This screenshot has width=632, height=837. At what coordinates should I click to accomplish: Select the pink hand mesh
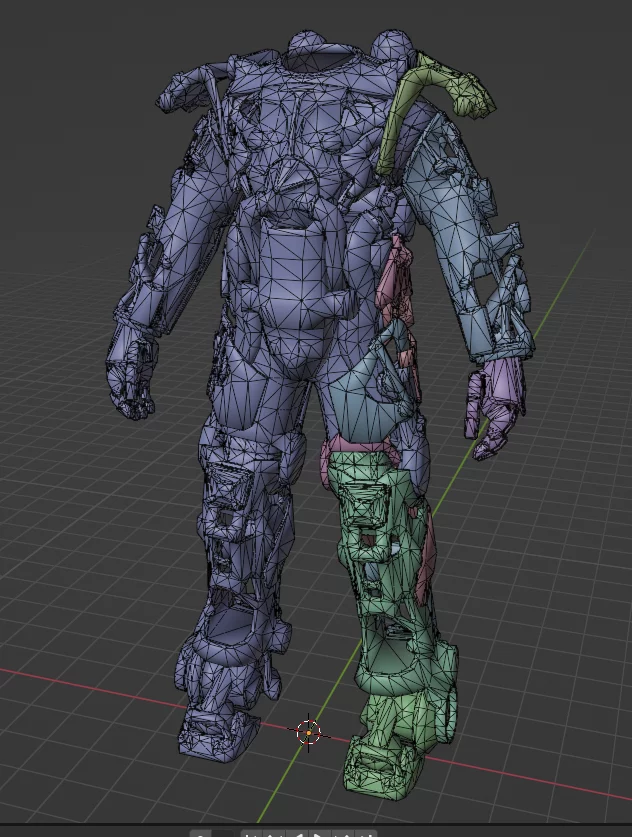[494, 406]
